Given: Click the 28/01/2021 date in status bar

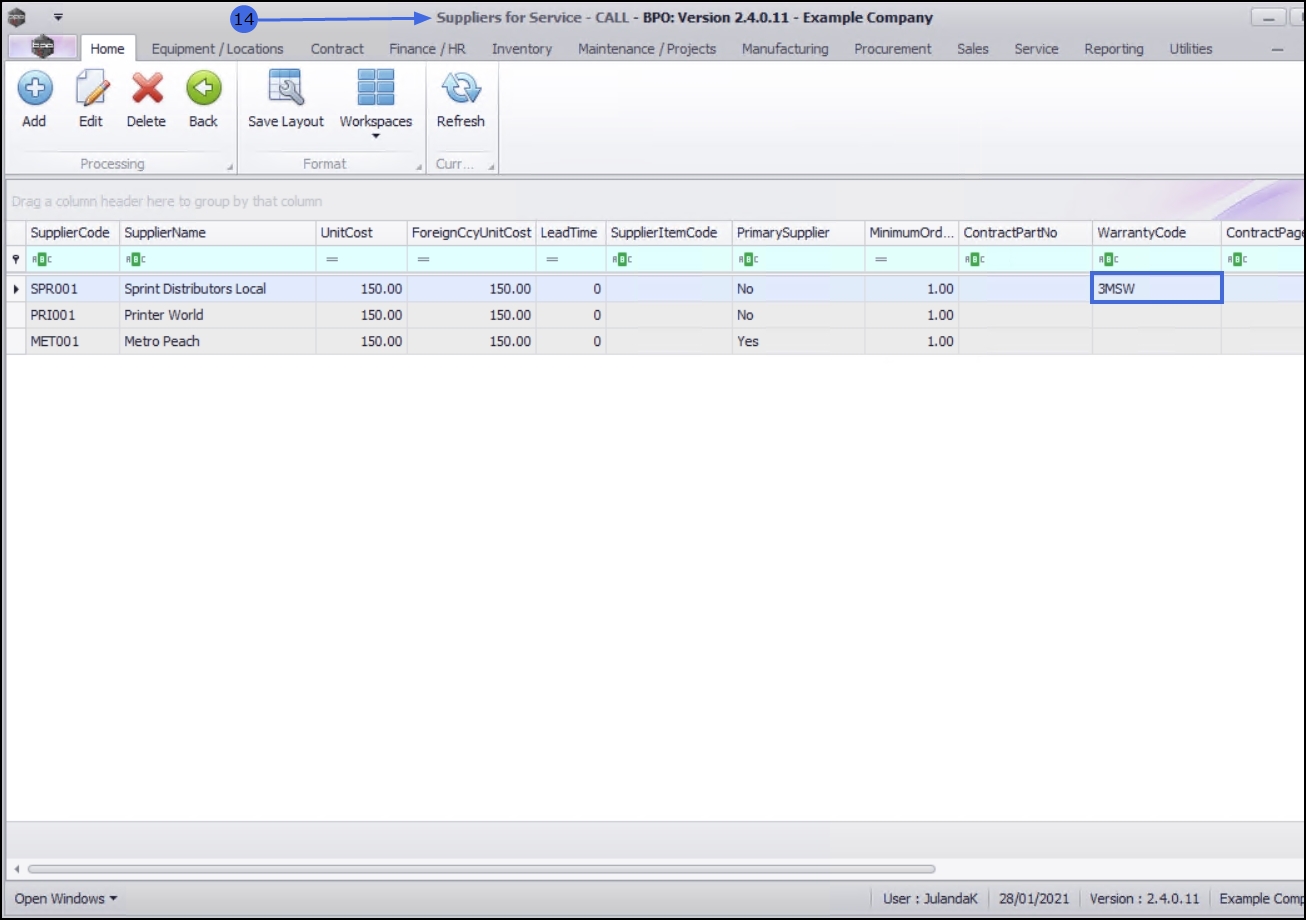Looking at the screenshot, I should tap(1034, 898).
